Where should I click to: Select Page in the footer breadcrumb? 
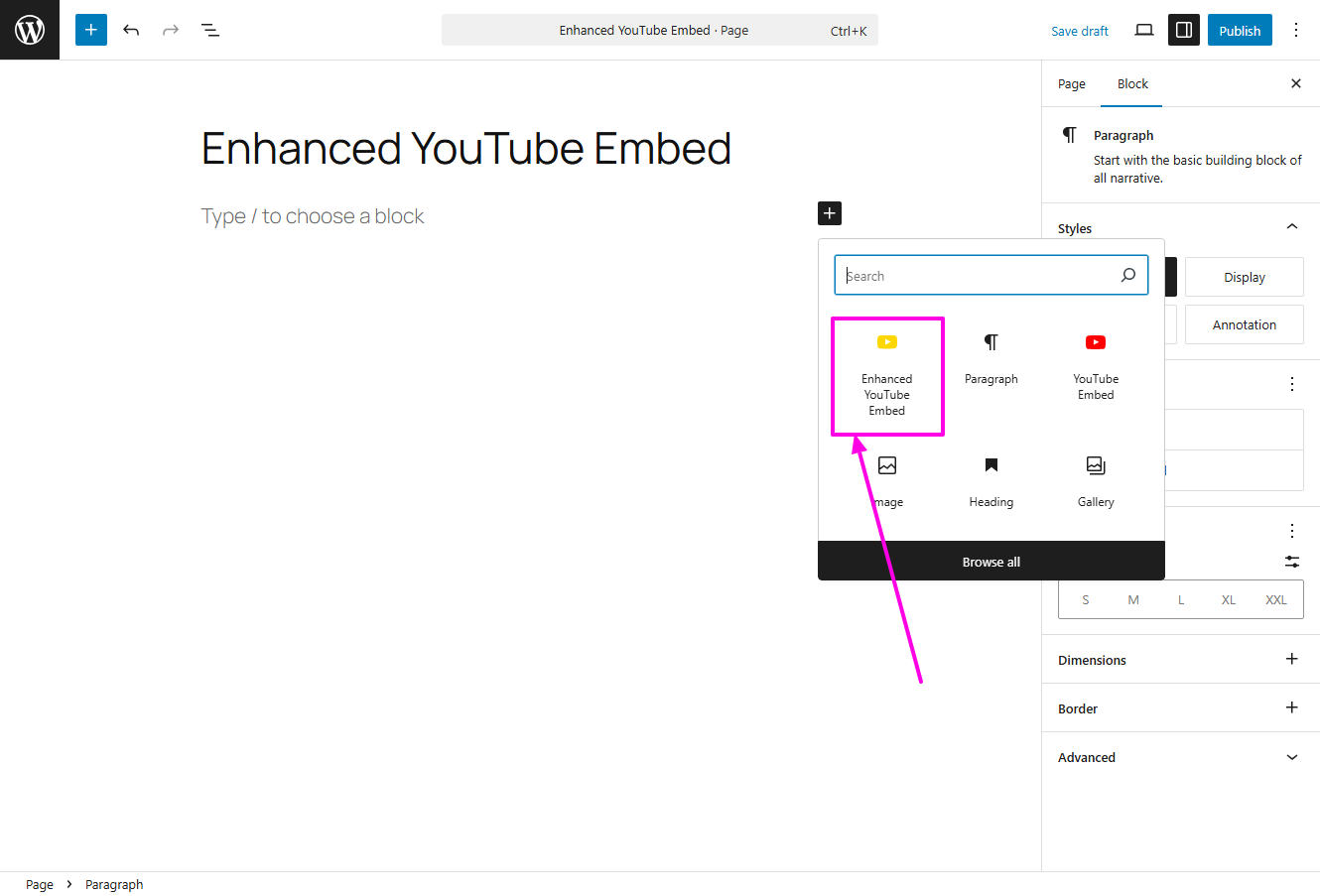[40, 884]
